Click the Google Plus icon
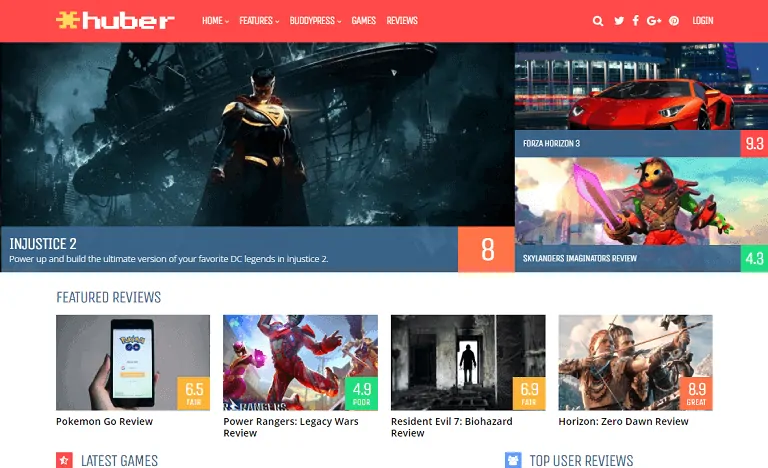The width and height of the screenshot is (768, 468). click(654, 21)
